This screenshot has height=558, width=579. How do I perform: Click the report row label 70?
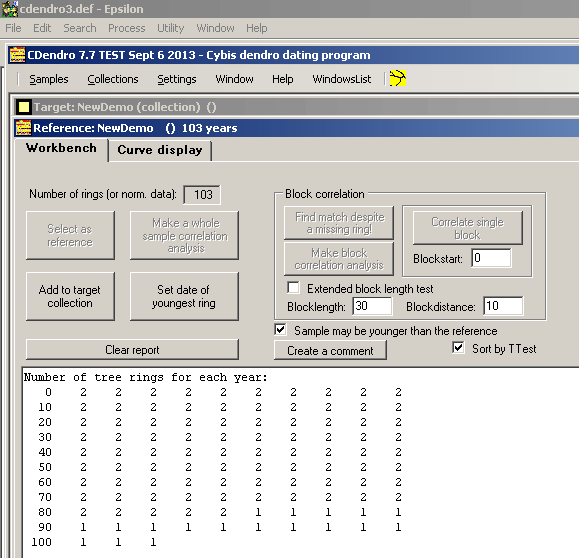click(45, 497)
